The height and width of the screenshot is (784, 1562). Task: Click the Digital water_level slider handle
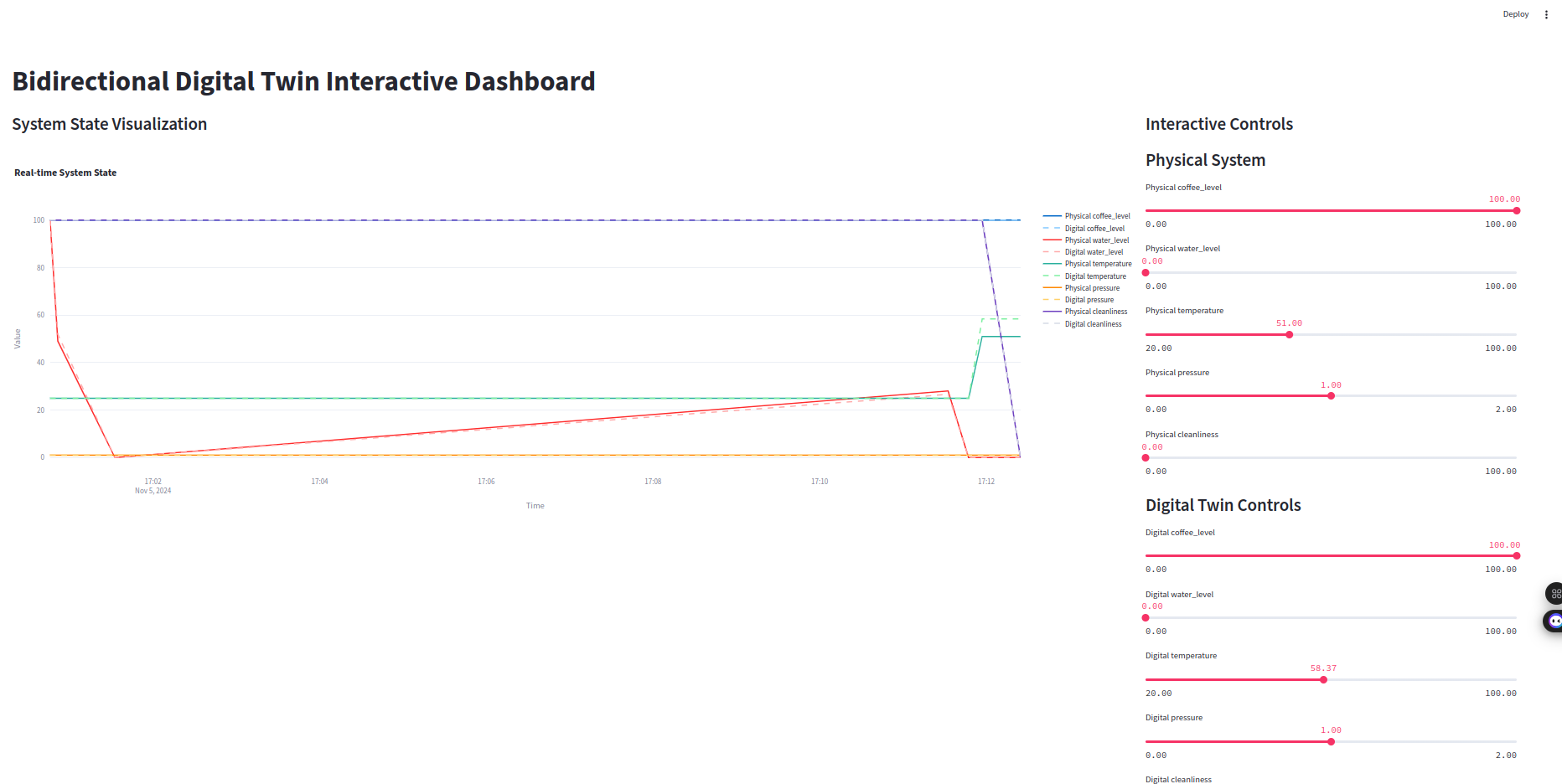[1146, 618]
